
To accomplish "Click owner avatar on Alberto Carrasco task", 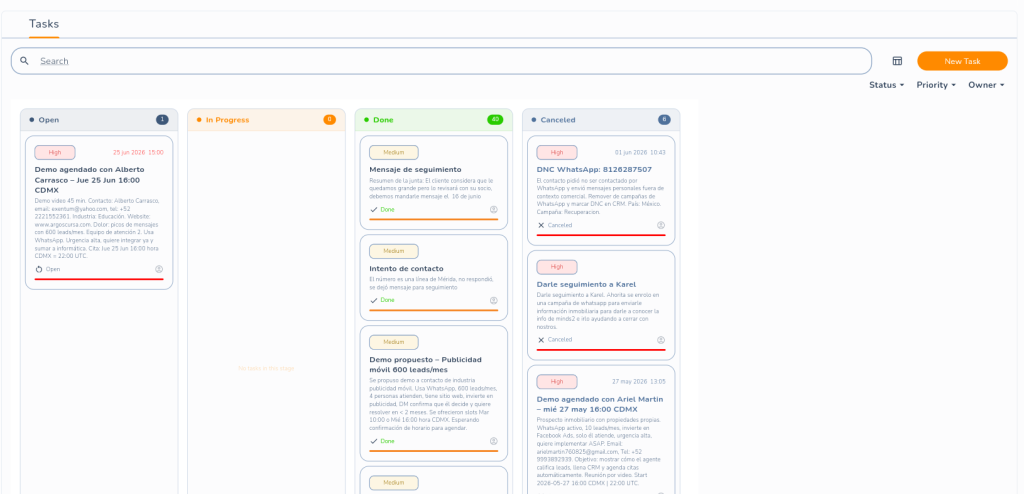I will [x=159, y=269].
